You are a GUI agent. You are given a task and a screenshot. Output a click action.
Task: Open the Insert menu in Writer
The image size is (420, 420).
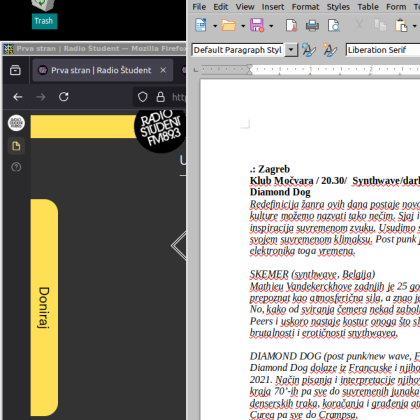click(x=273, y=7)
